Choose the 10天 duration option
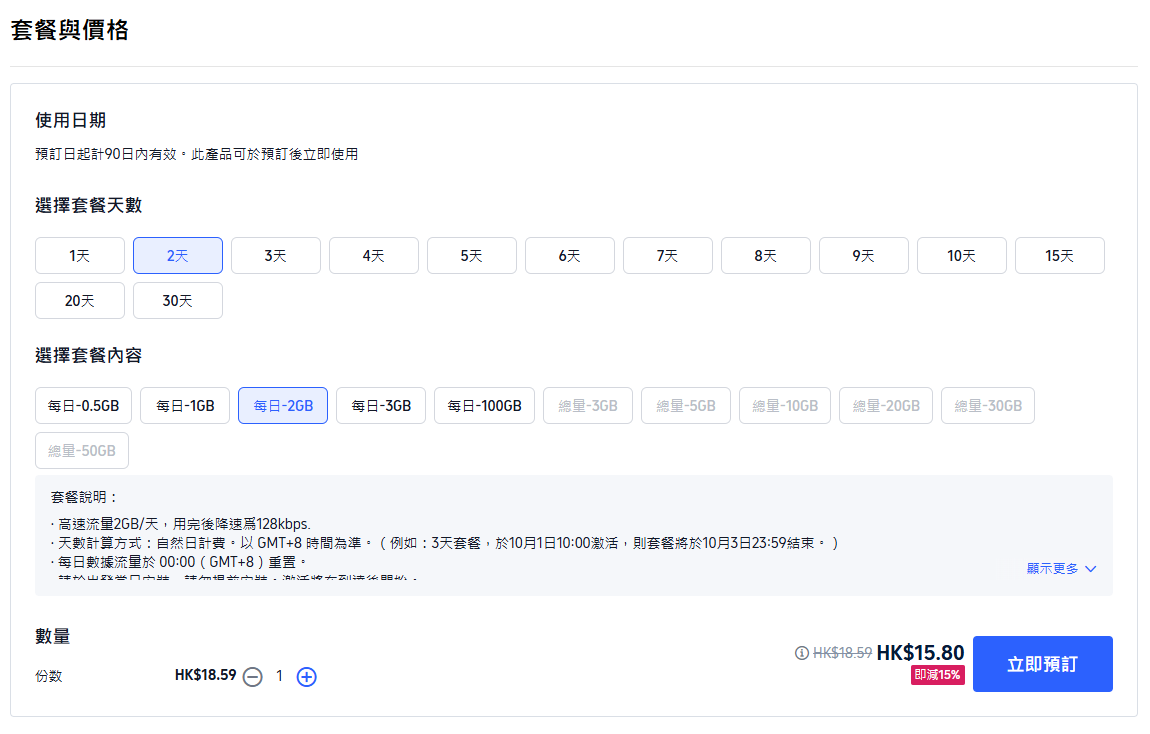Screen dimensions: 1150x734 pyautogui.click(x=962, y=256)
